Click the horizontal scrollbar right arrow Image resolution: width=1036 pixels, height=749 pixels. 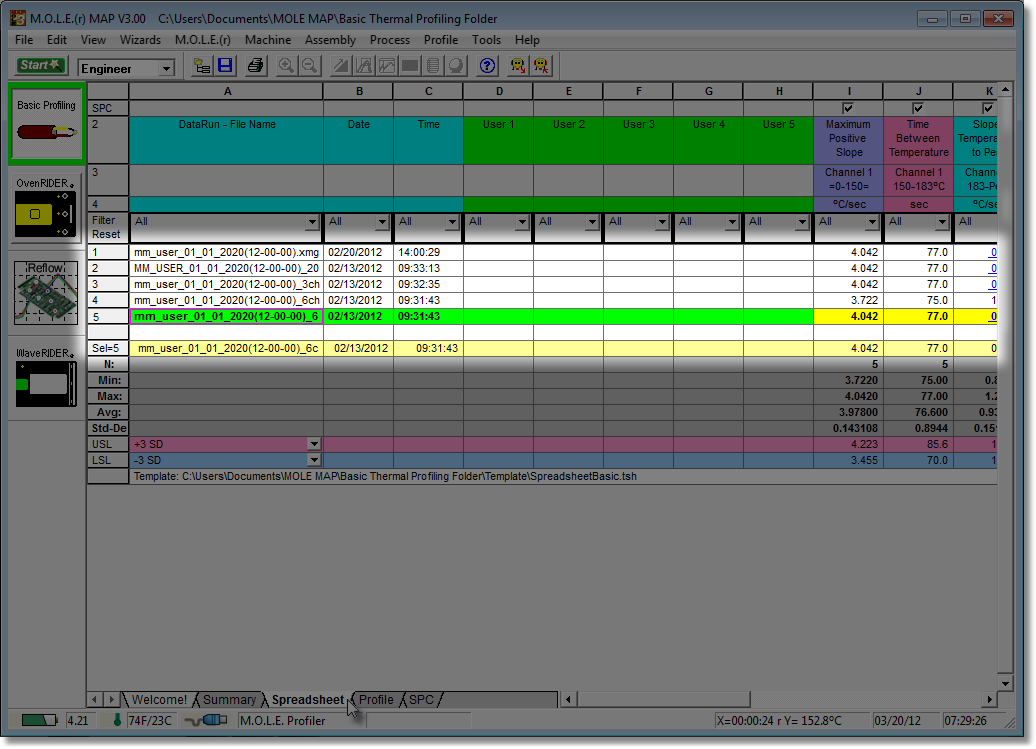coord(989,699)
